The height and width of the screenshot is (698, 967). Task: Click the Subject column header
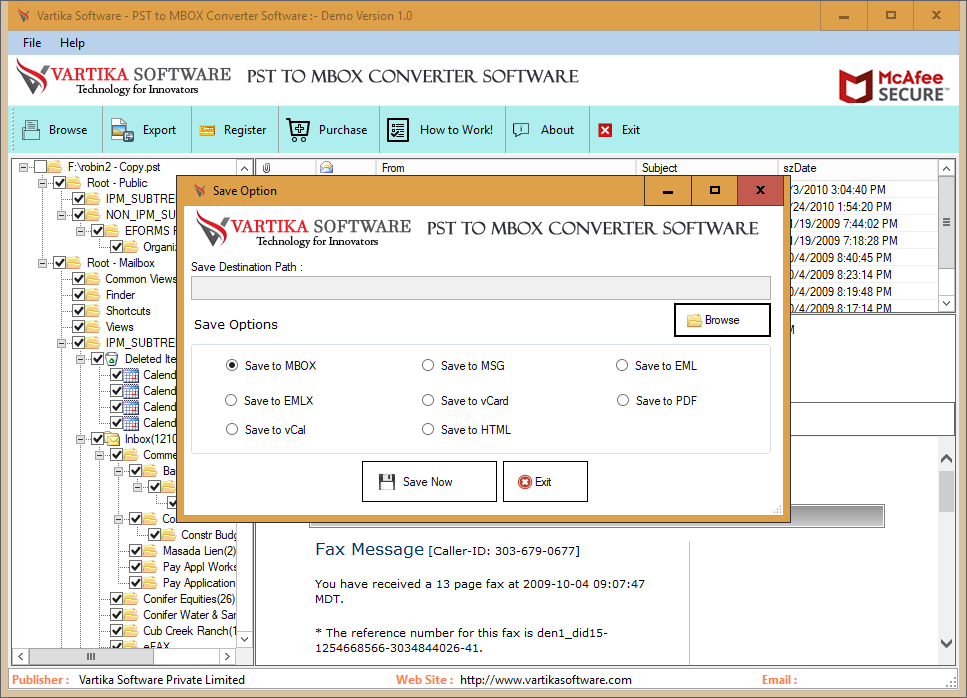point(707,168)
